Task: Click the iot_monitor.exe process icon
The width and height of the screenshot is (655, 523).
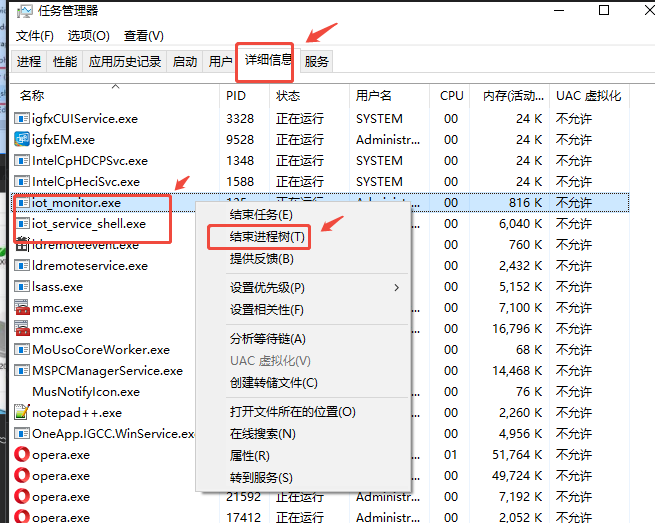Action: tap(22, 203)
